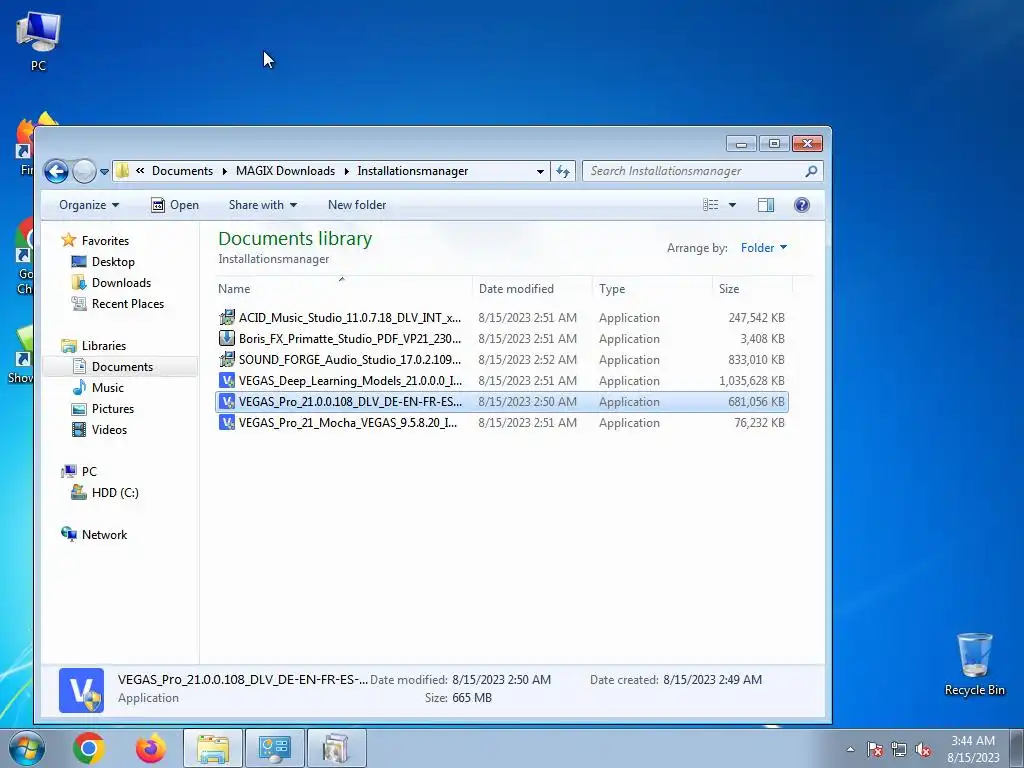The width and height of the screenshot is (1024, 768).
Task: Select the VEGAS_Pro_21.0.0.108 file icon
Action: pos(227,402)
